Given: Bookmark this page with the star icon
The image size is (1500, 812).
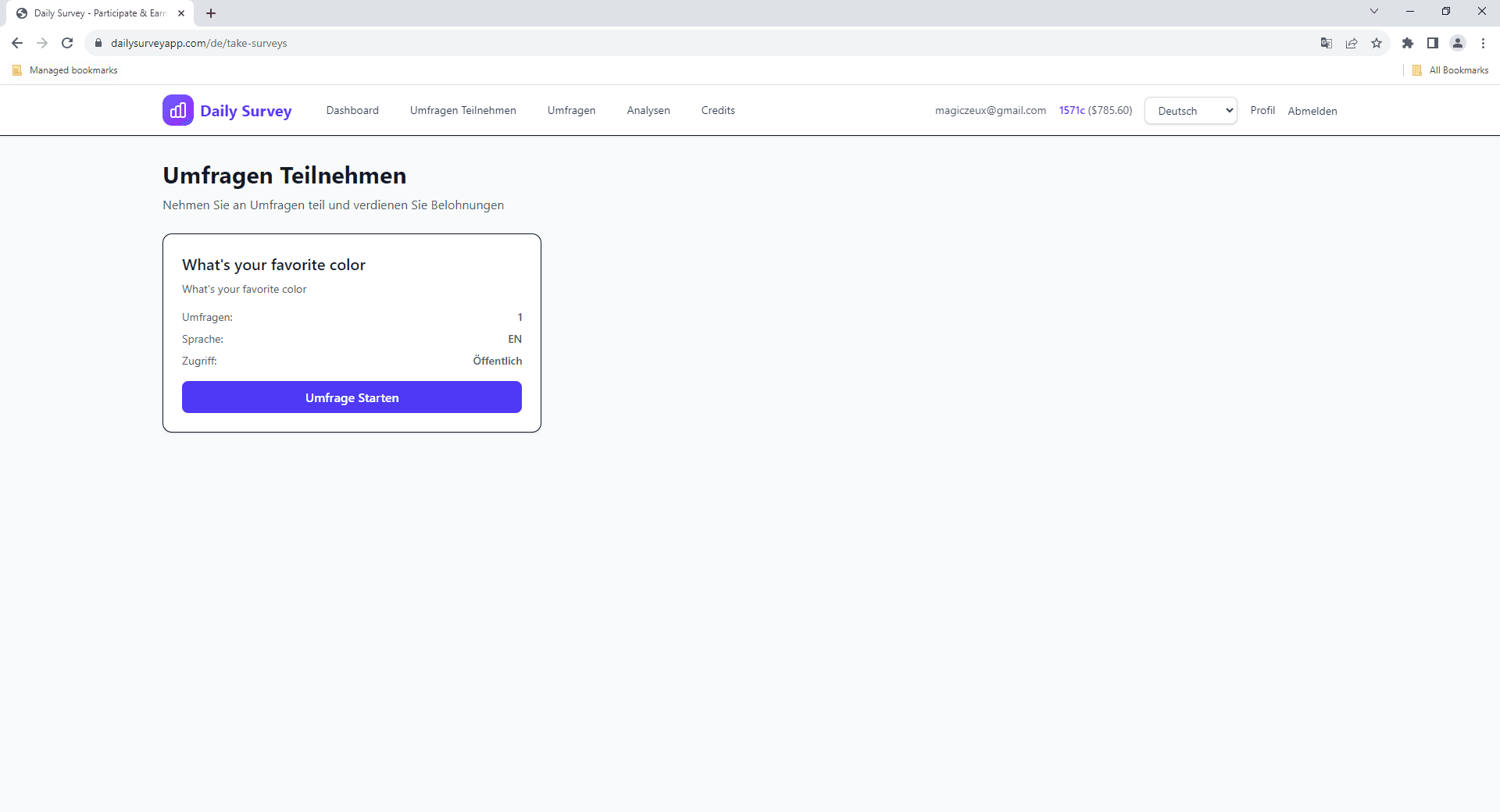Looking at the screenshot, I should [x=1377, y=43].
